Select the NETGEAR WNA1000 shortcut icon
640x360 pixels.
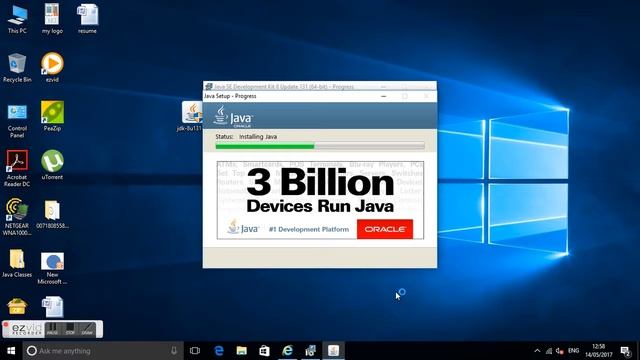coord(17,217)
